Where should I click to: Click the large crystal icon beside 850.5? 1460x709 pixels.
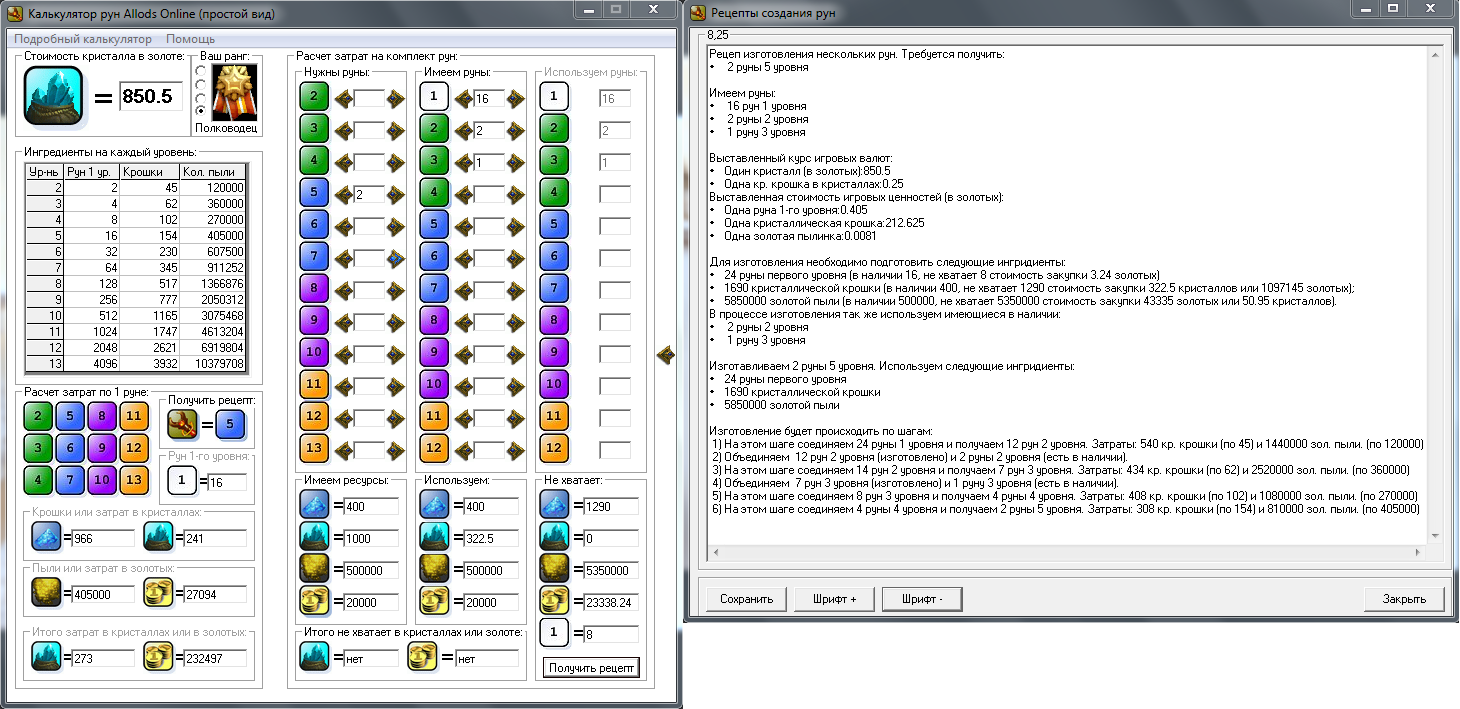tap(54, 97)
